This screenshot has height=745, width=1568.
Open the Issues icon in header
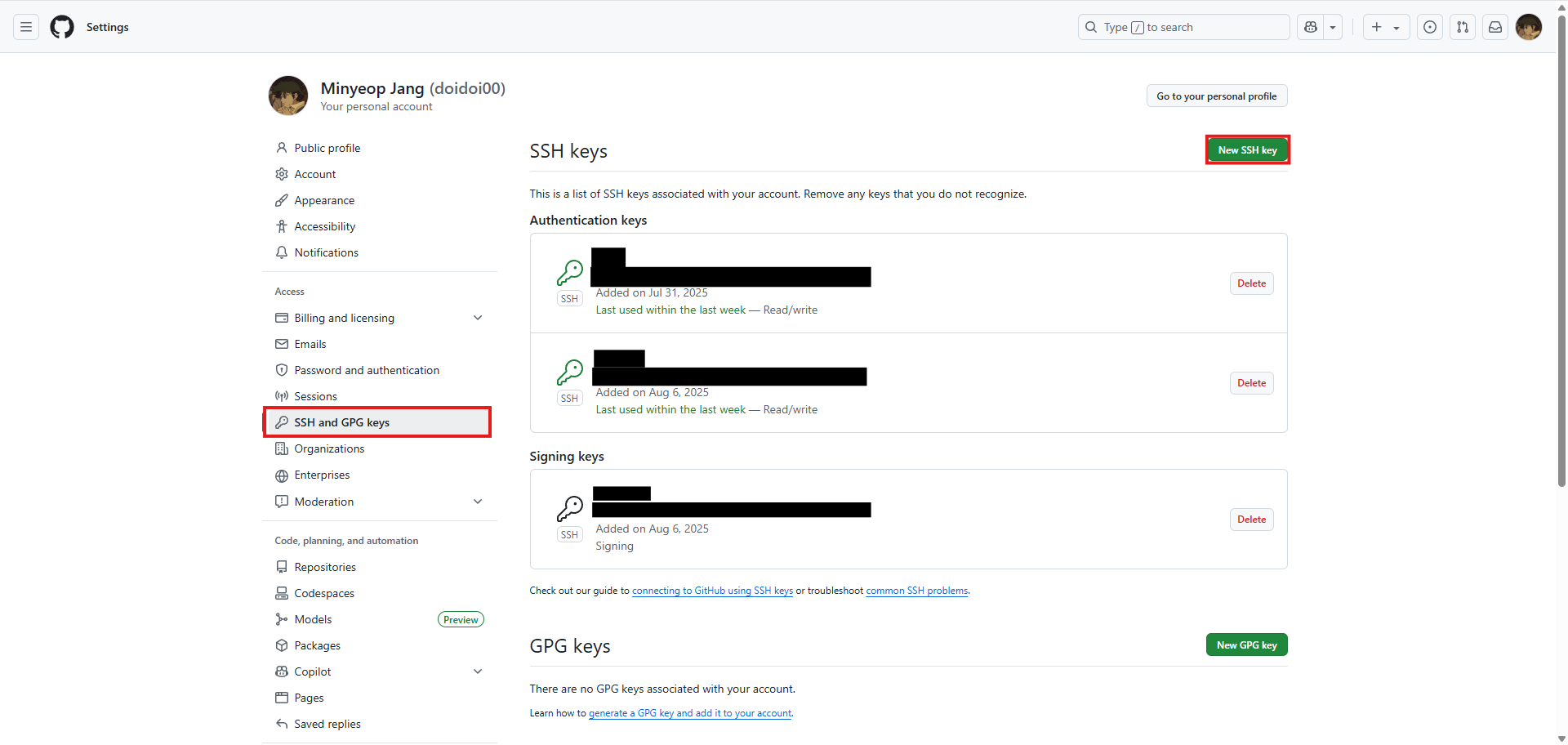click(x=1429, y=27)
